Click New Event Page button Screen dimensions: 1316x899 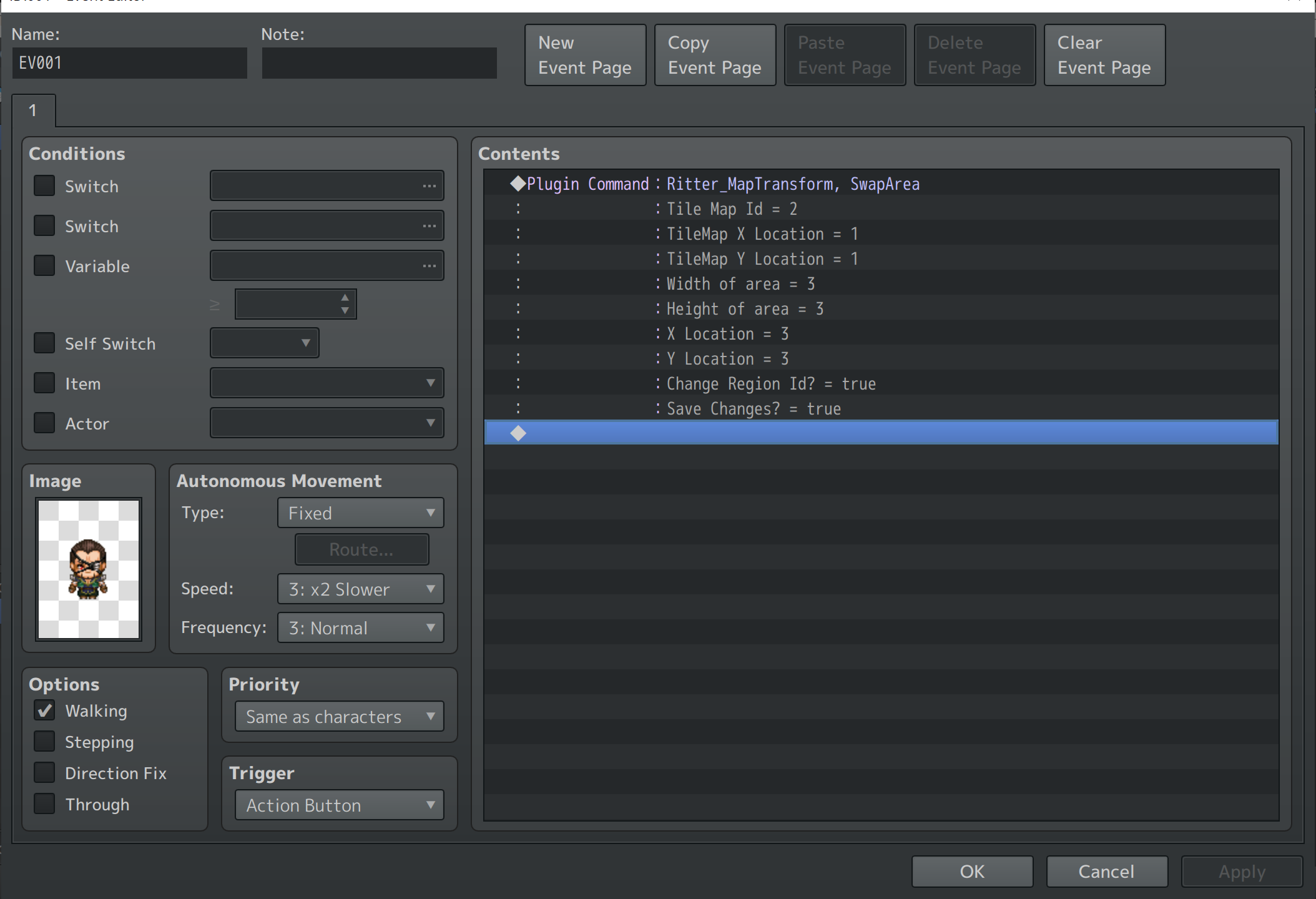(585, 55)
